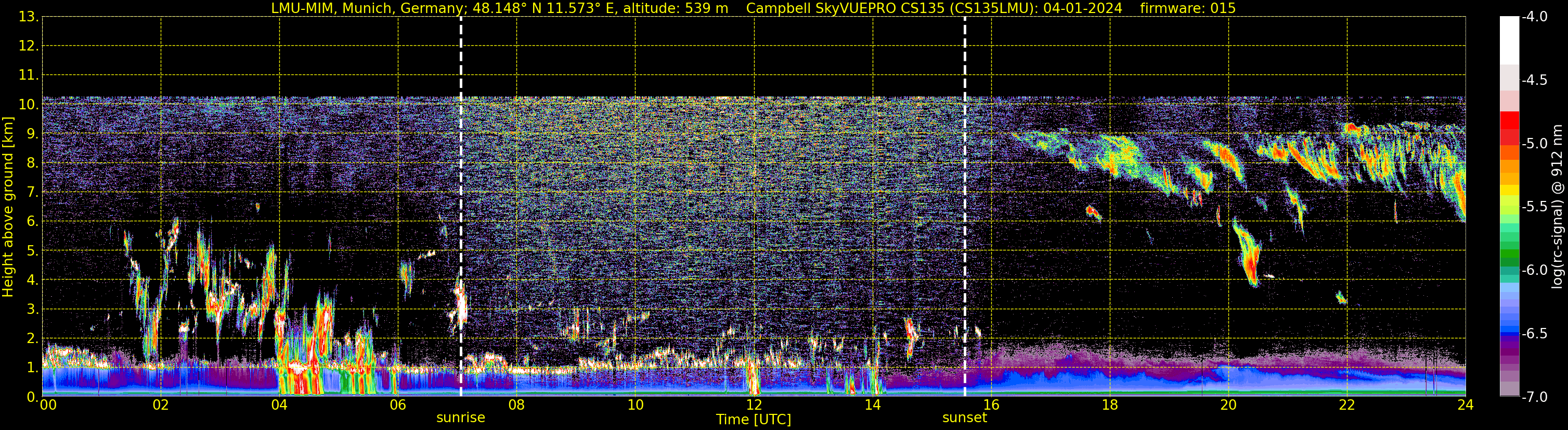Click the y-axis tick label '6.'
Viewport: 1568px width, 430px height.
pos(33,222)
